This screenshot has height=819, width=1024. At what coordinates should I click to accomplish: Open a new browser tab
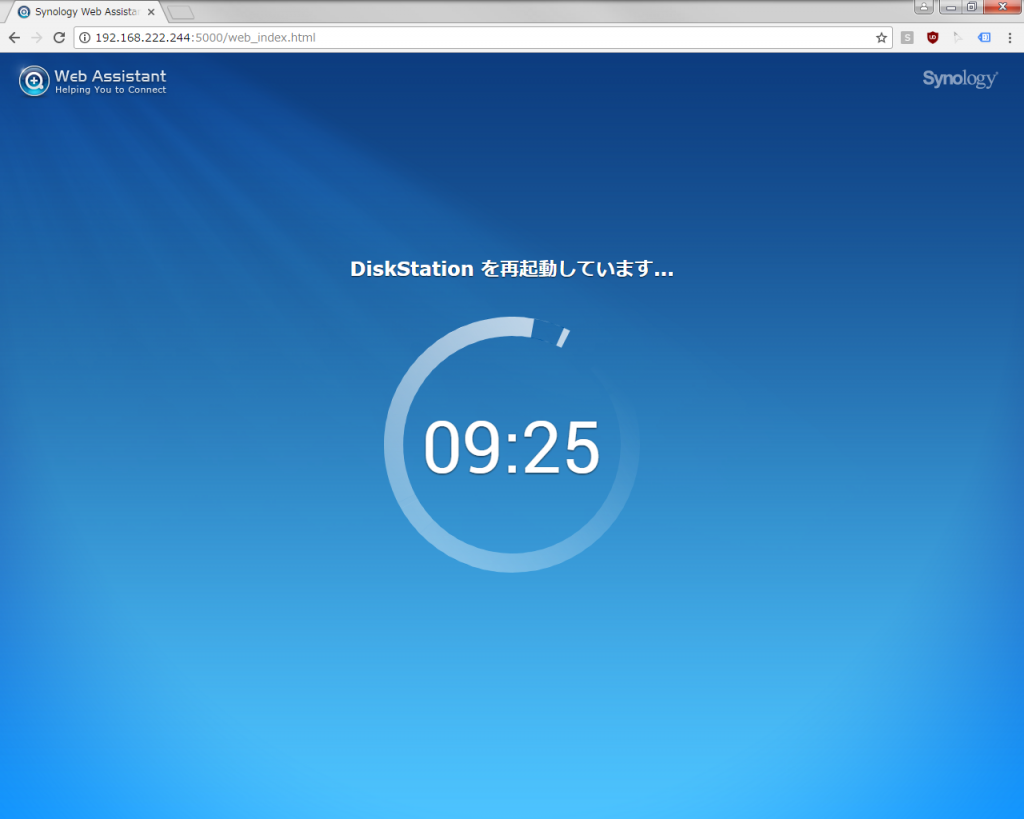tap(180, 12)
